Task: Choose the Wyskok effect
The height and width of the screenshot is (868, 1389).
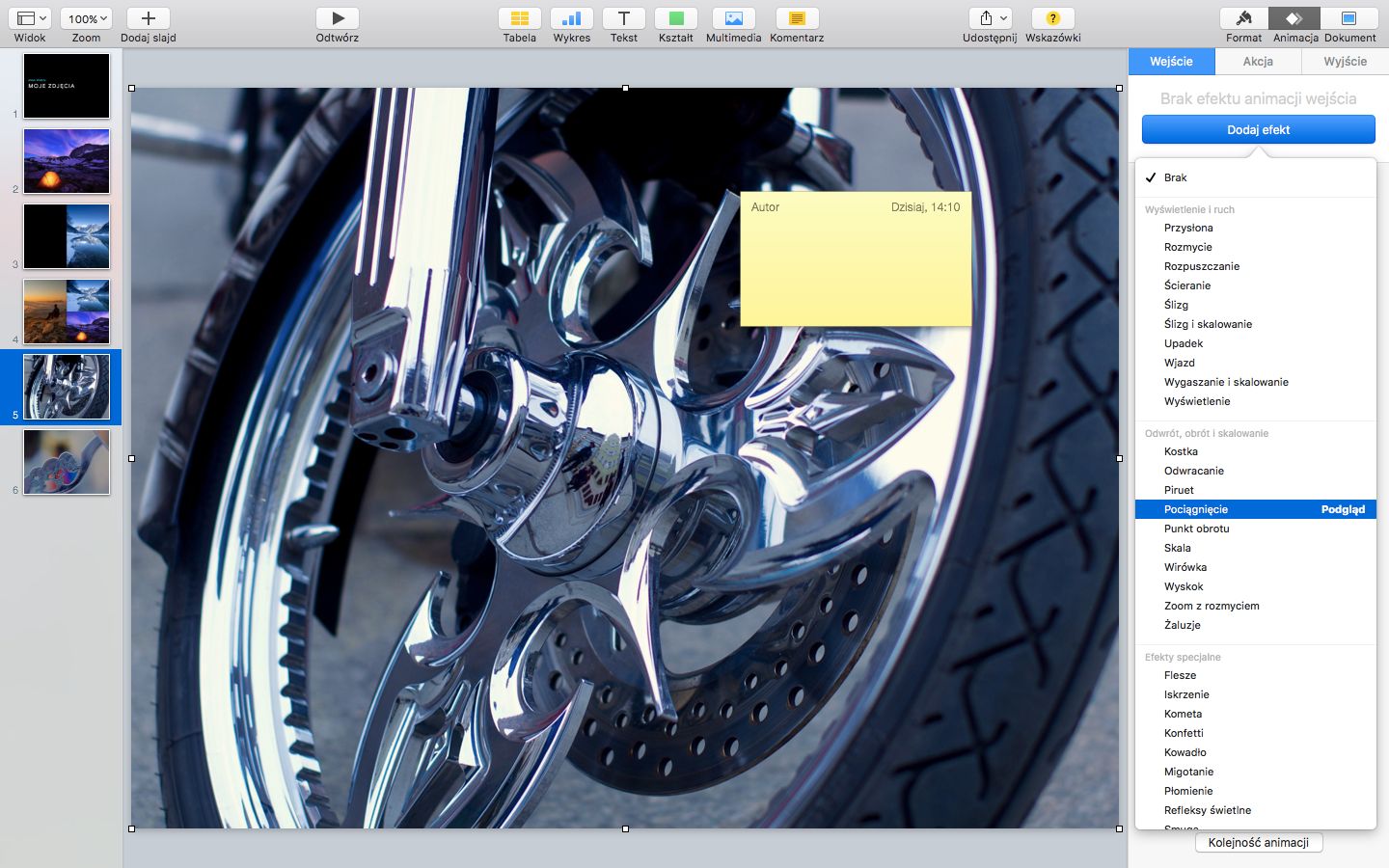Action: pos(1256,586)
